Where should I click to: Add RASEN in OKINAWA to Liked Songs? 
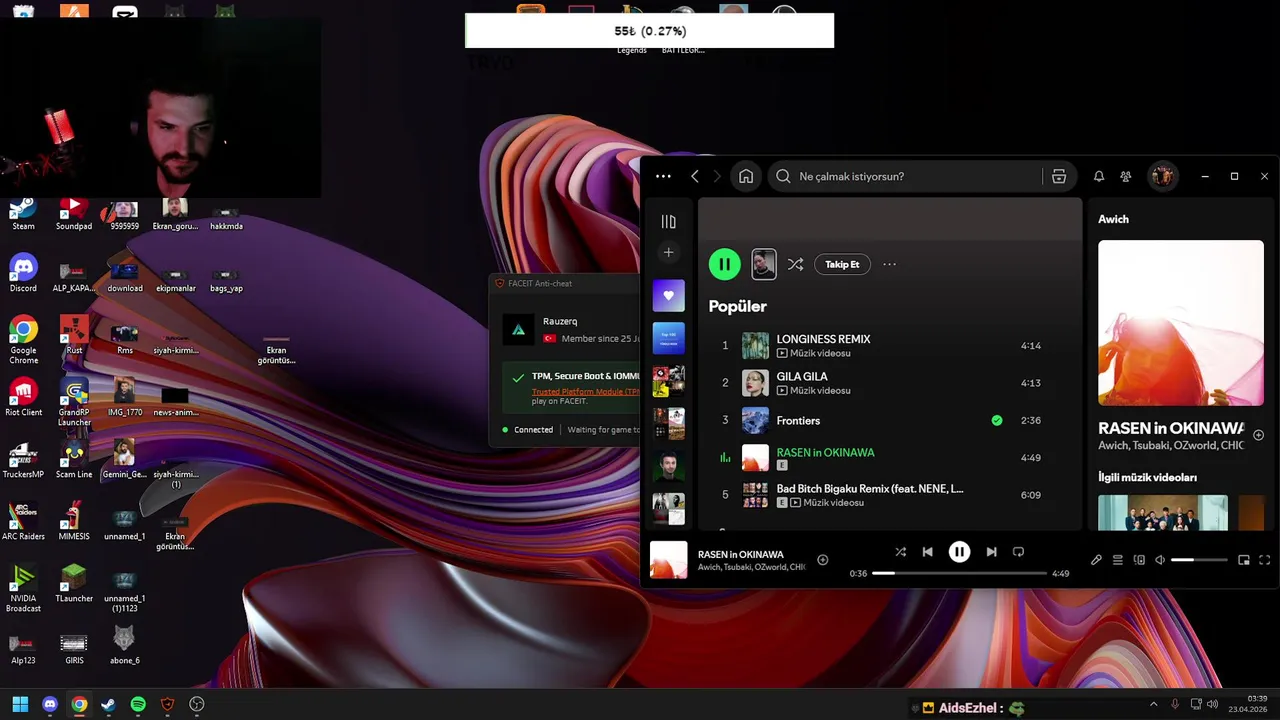tap(823, 560)
